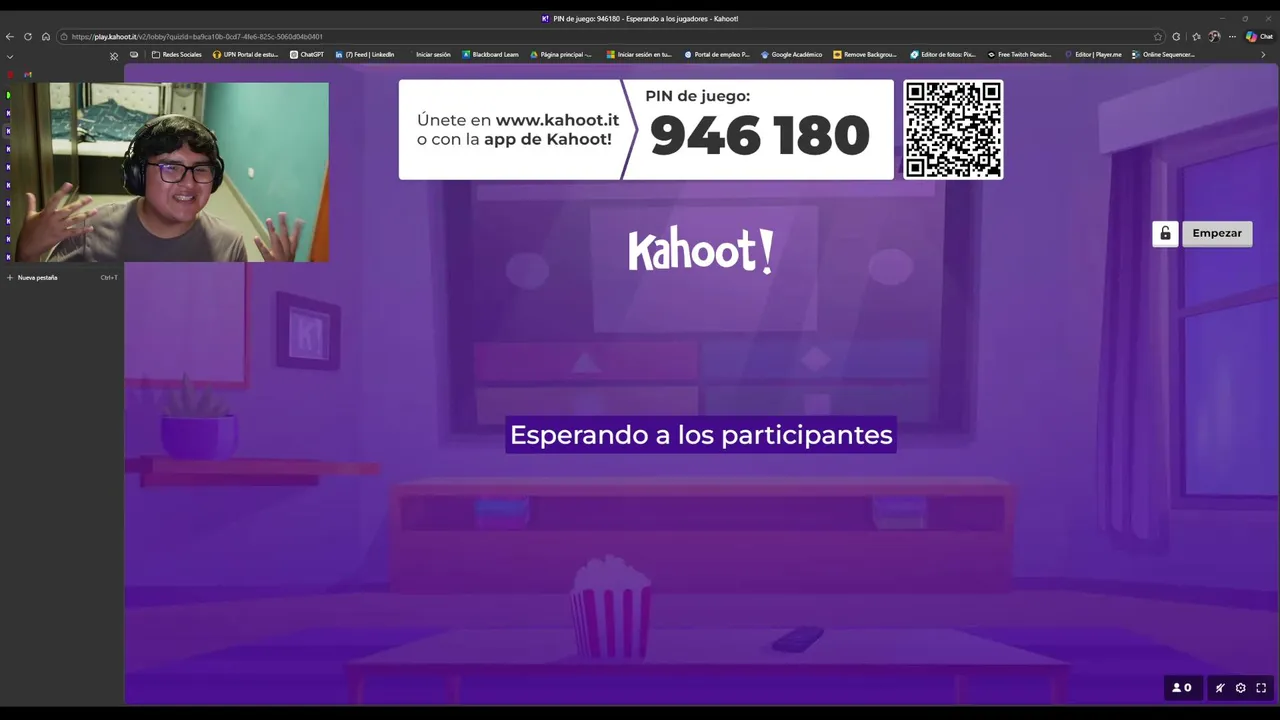
Task: Collapse the vertical tabs chevron
Action: (10, 57)
